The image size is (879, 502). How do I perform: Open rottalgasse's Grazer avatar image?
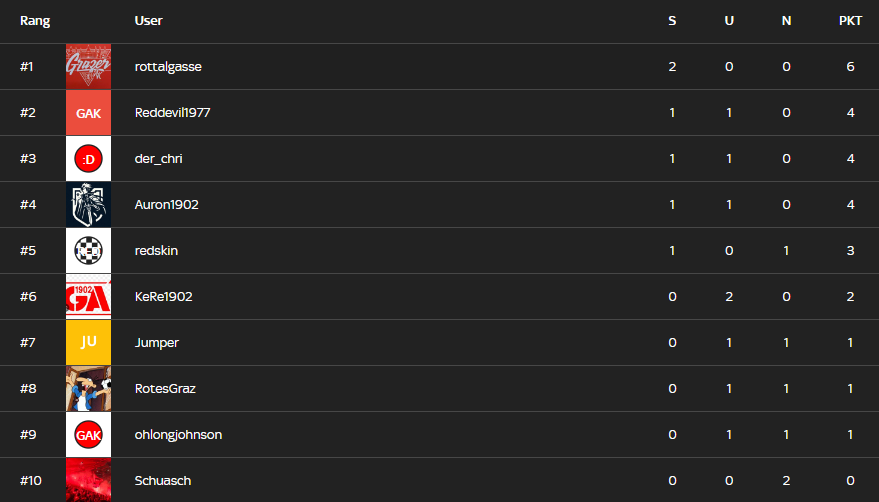click(x=88, y=67)
